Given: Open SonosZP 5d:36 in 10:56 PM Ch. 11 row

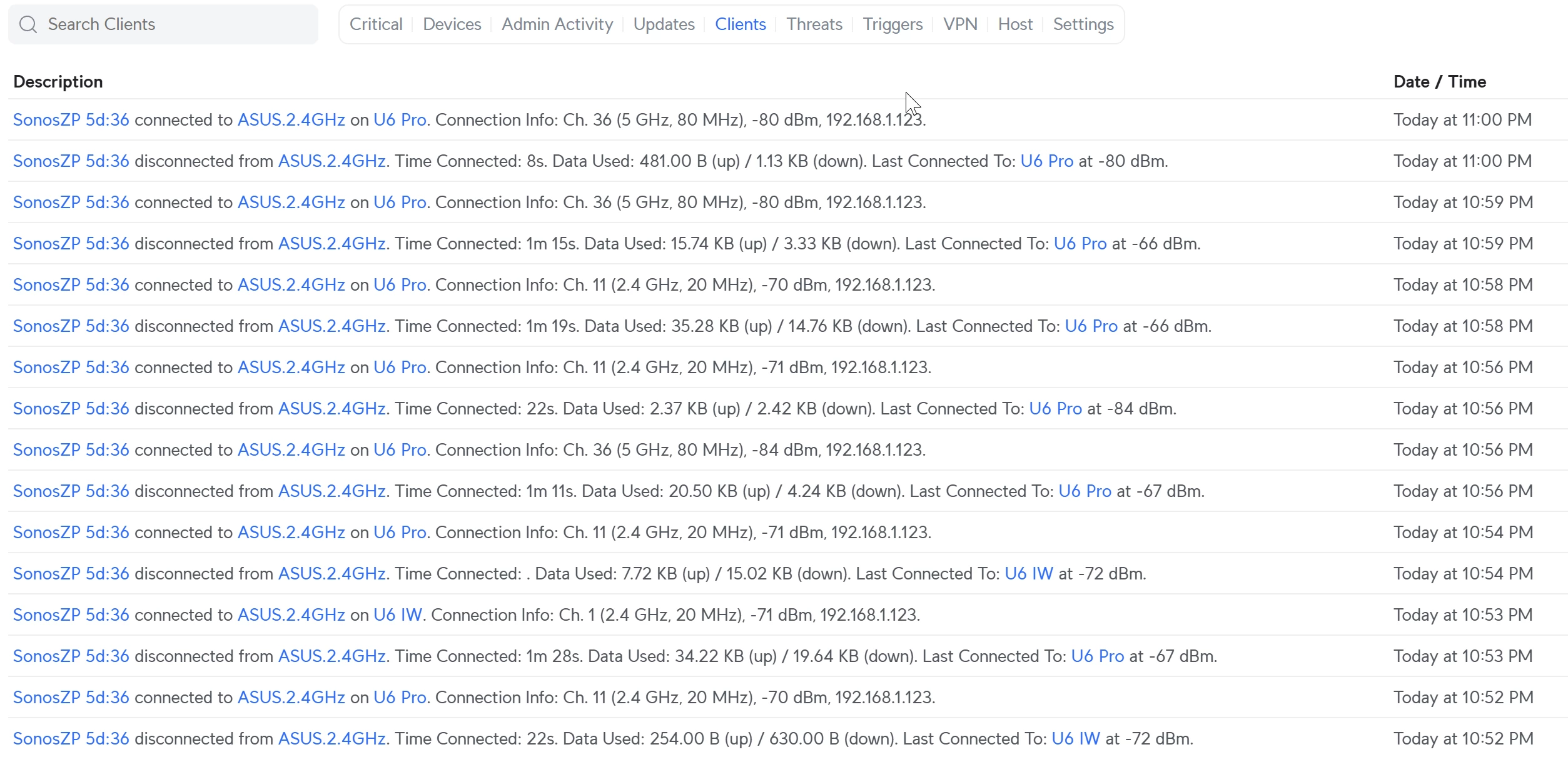Looking at the screenshot, I should pyautogui.click(x=71, y=367).
